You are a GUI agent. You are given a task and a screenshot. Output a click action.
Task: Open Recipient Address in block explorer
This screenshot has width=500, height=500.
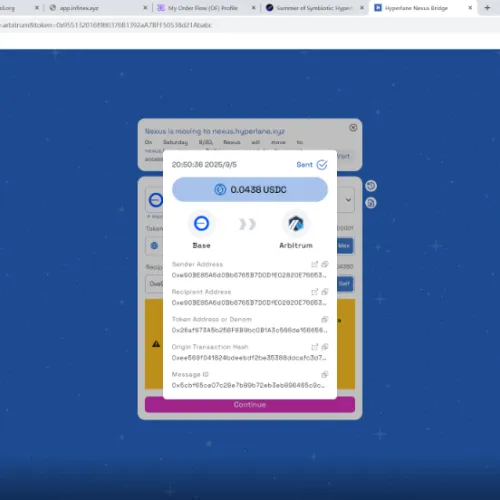(x=314, y=292)
